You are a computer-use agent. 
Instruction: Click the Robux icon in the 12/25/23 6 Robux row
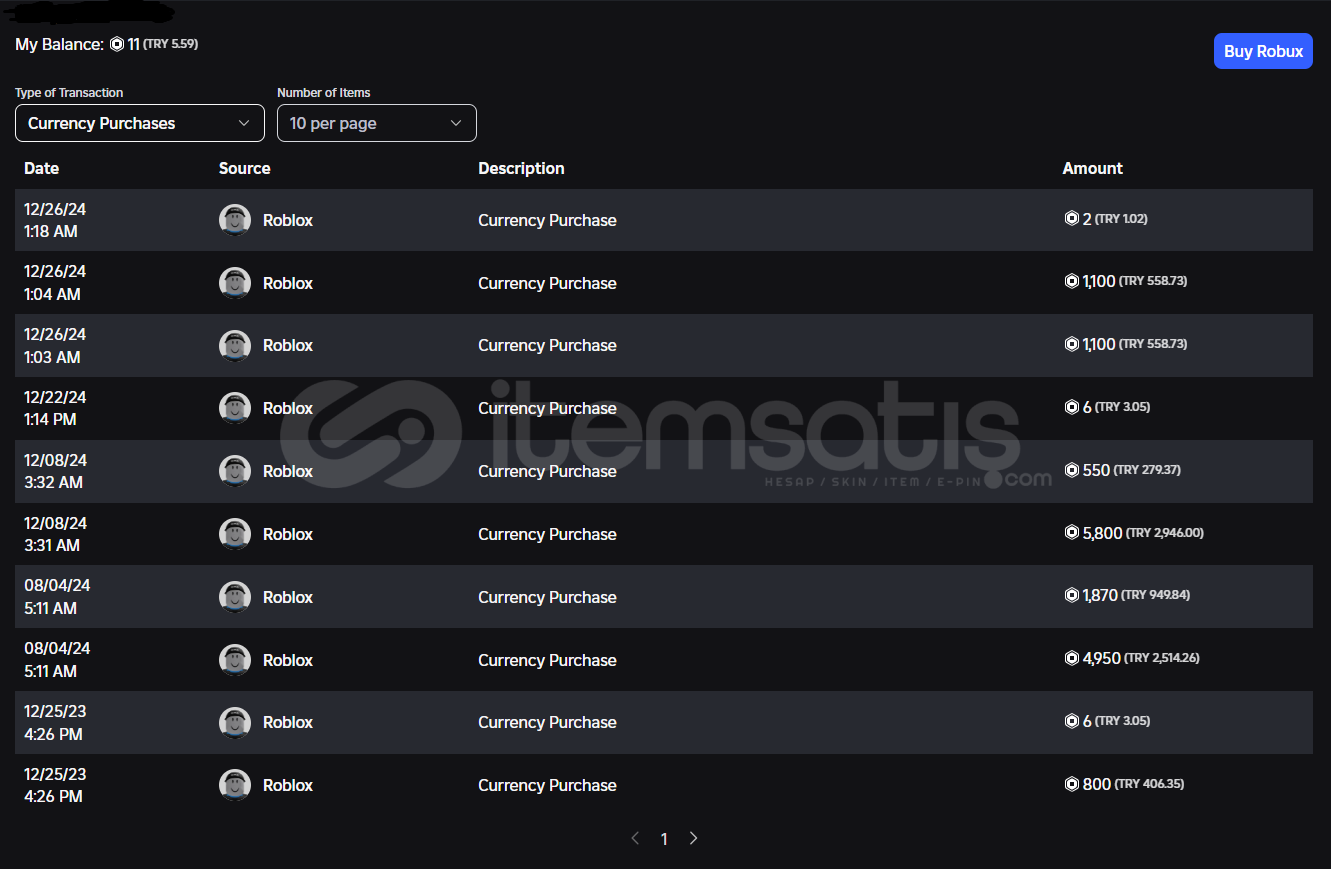click(x=1071, y=721)
